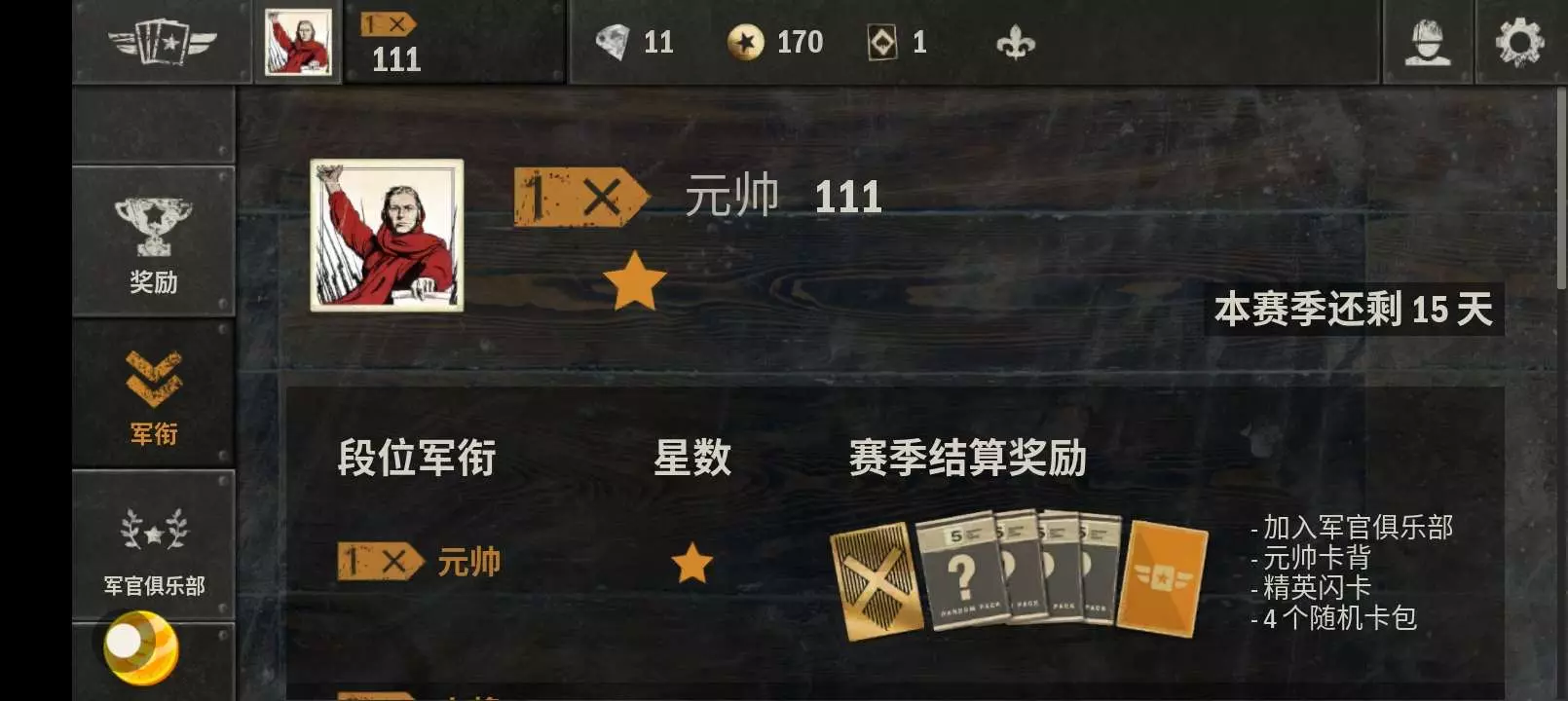Tap the gold star coin balance 170
The height and width of the screenshot is (701, 1568).
(775, 42)
